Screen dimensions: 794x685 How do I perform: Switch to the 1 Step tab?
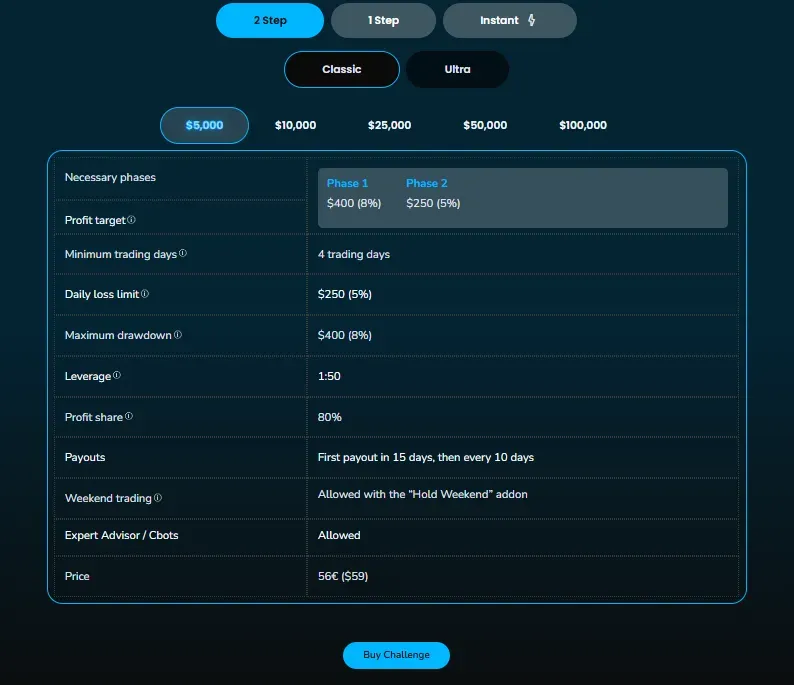(383, 20)
